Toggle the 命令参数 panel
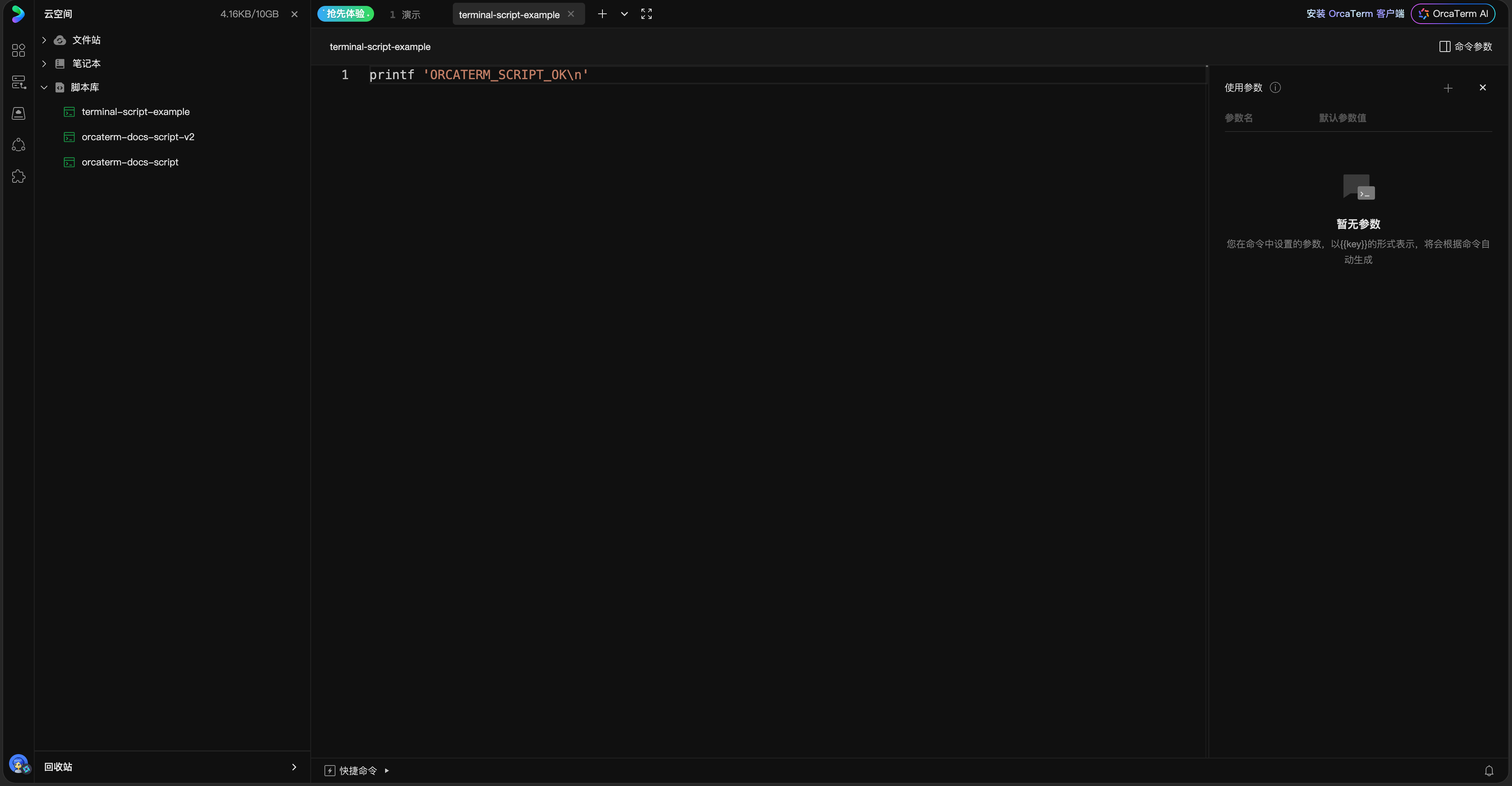Viewport: 1512px width, 786px height. click(1465, 46)
